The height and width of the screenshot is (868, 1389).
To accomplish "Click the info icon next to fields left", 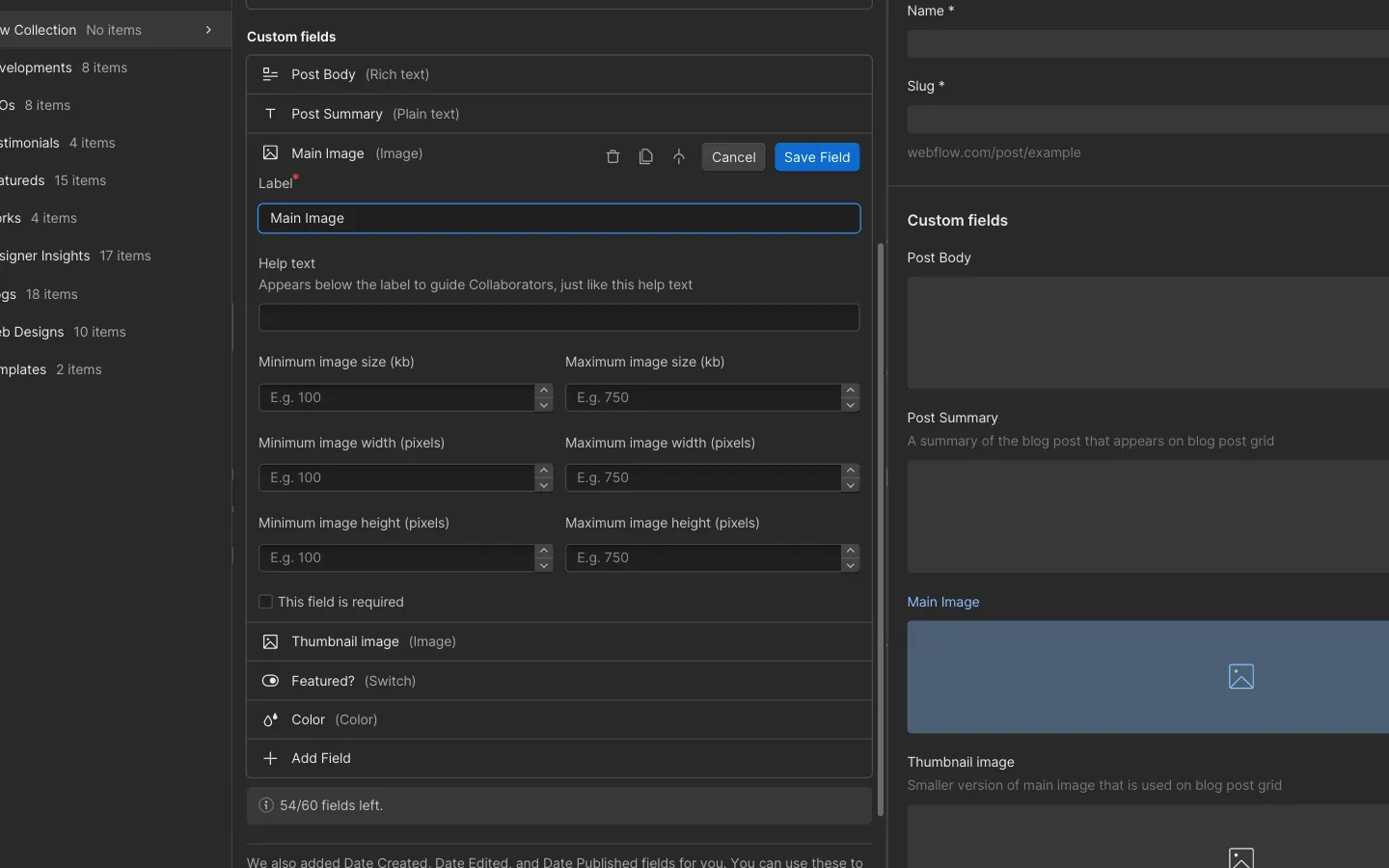I will pyautogui.click(x=266, y=805).
